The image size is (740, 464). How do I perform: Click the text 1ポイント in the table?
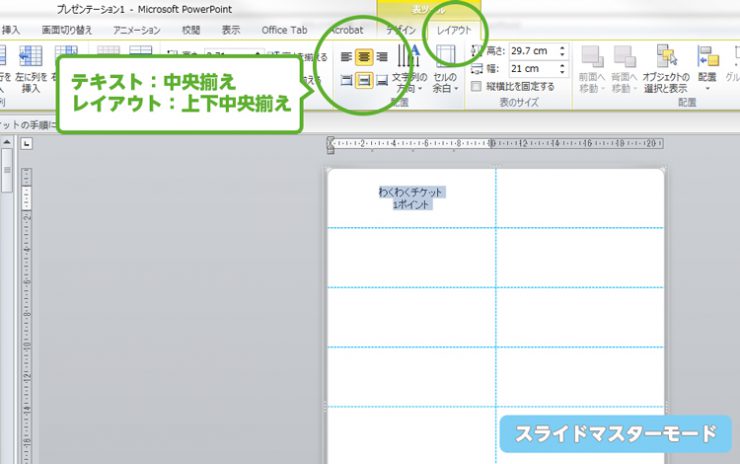pos(411,204)
